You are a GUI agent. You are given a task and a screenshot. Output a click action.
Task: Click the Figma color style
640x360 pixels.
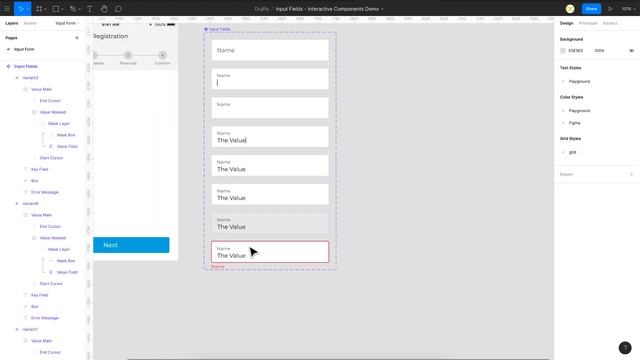pyautogui.click(x=574, y=123)
